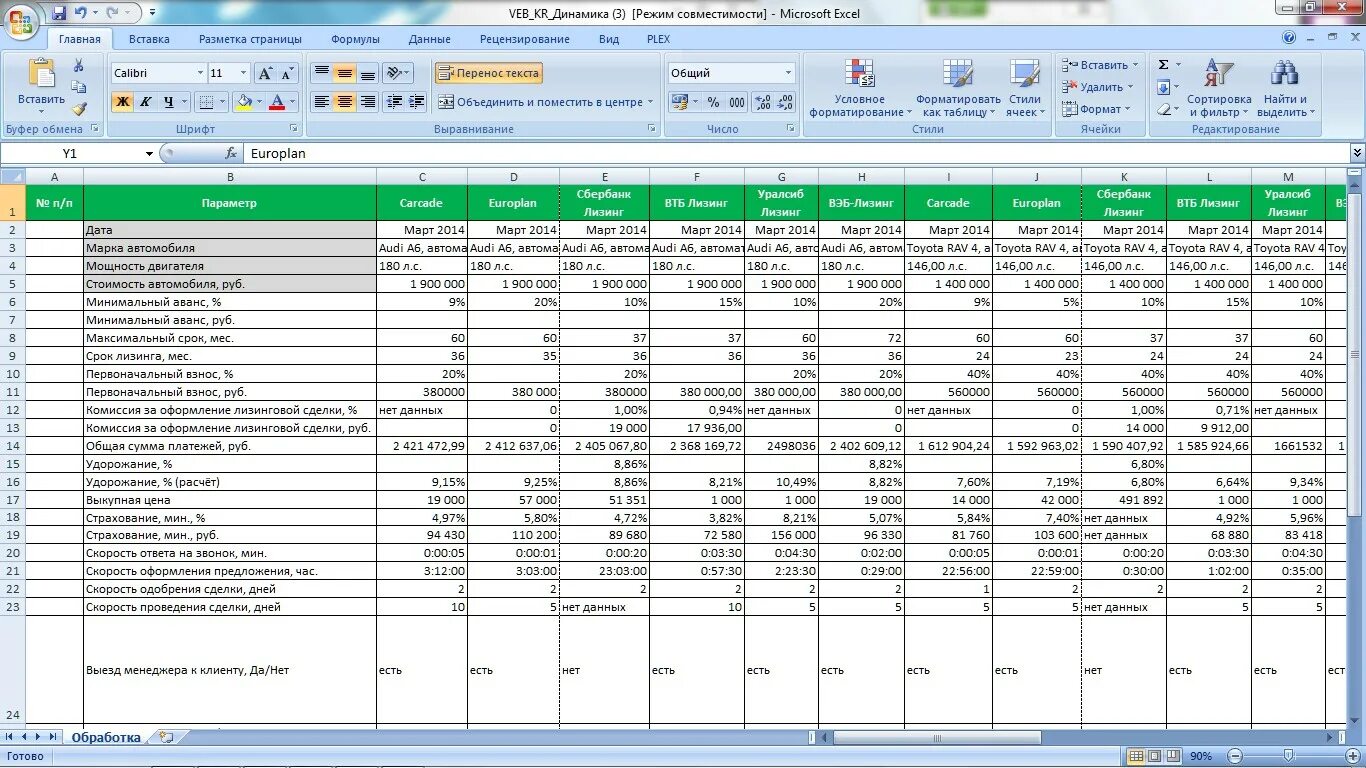Select the Format Painter brush
Screen dimensions: 1366x768
(x=79, y=109)
